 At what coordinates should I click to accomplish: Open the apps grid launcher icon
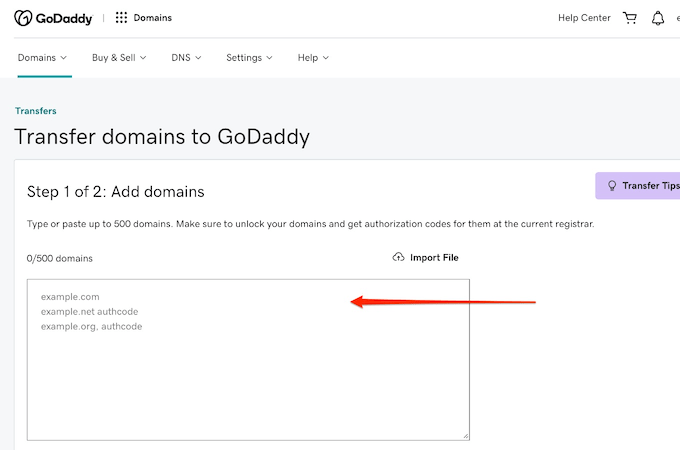pyautogui.click(x=121, y=18)
